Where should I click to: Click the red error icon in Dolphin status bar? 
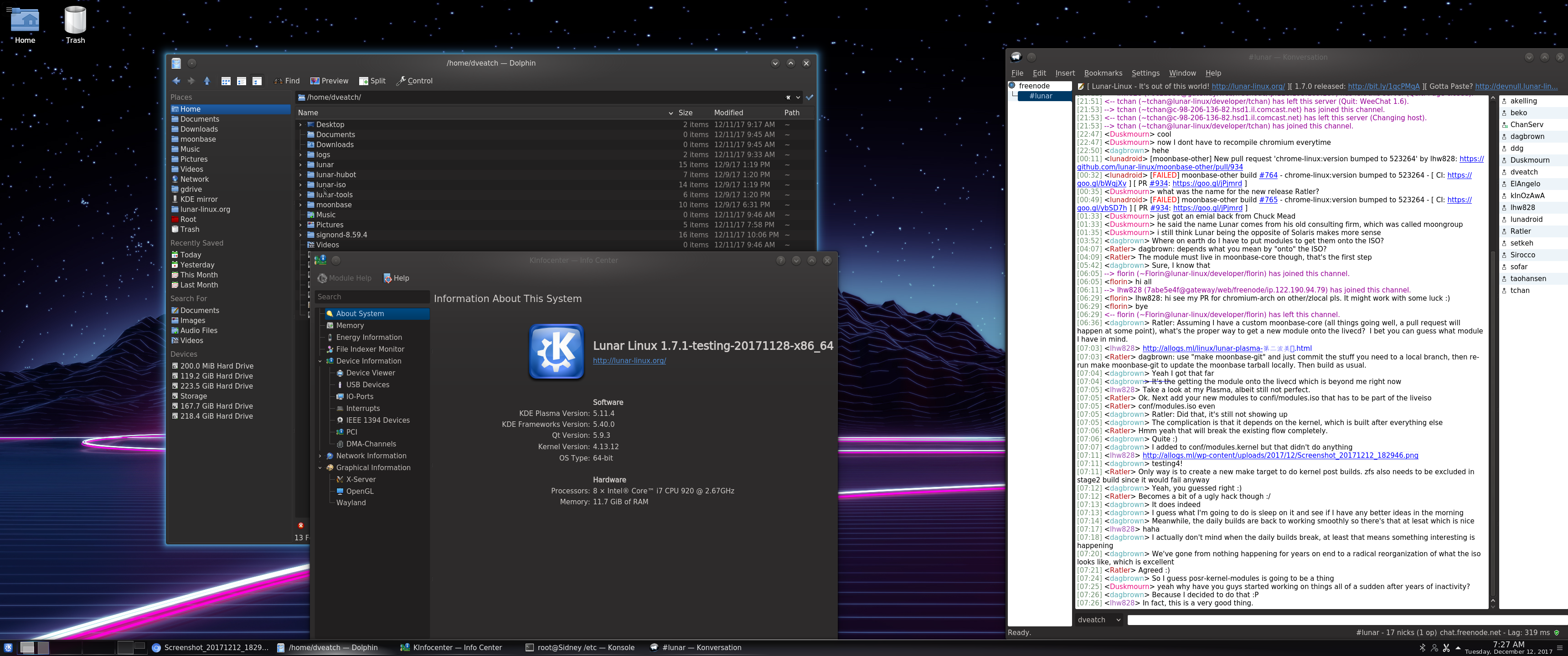tap(301, 525)
